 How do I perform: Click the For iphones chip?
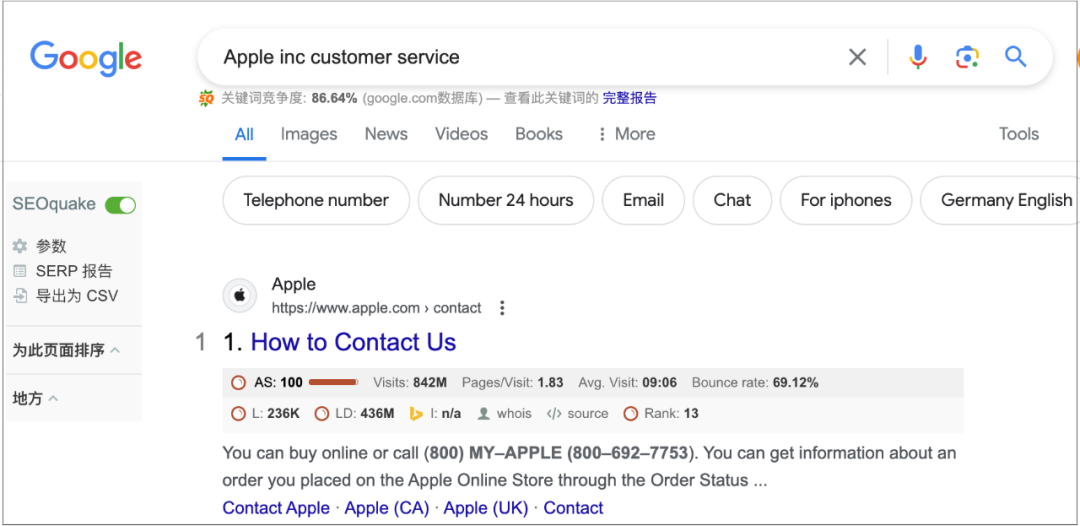pyautogui.click(x=846, y=200)
